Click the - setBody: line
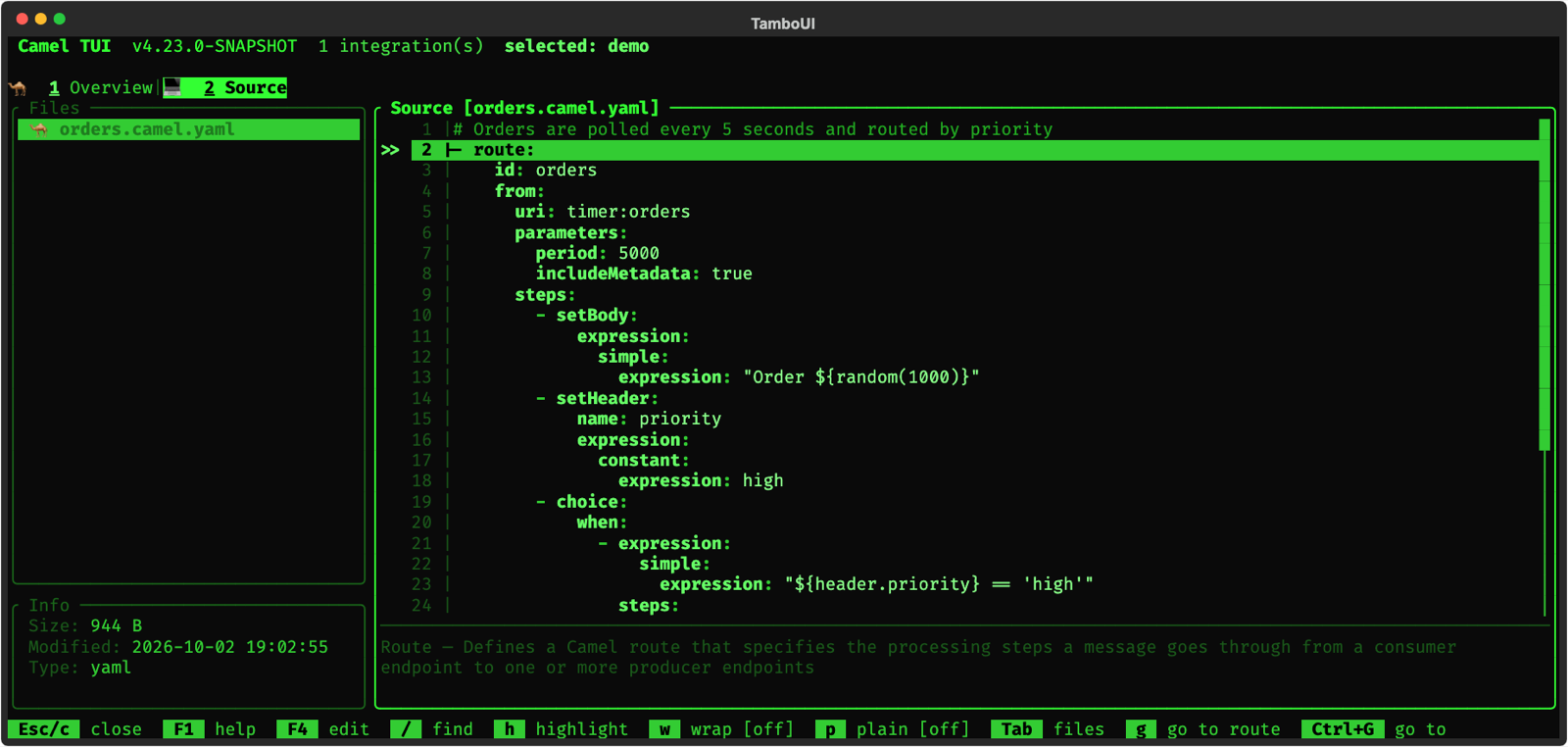Viewport: 1568px width, 747px height. tap(586, 316)
